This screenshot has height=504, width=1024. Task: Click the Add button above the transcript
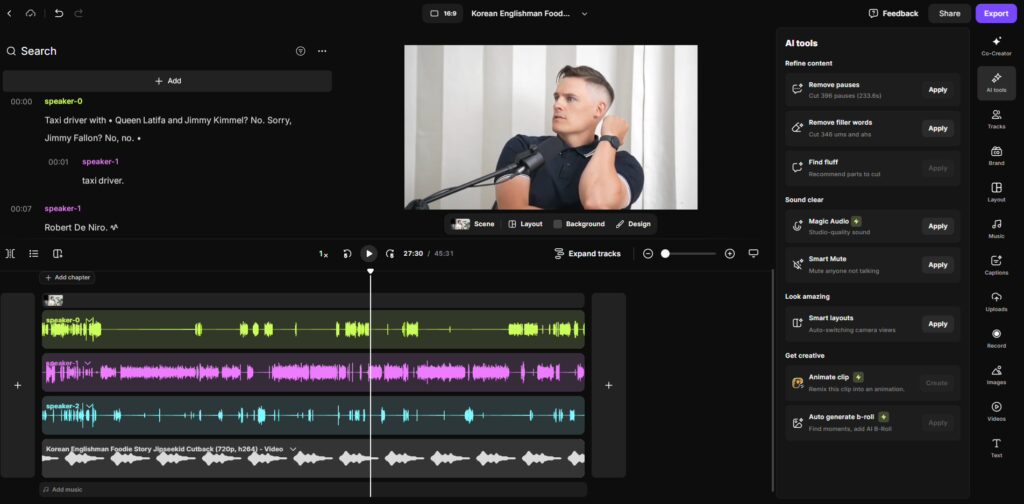pos(167,81)
